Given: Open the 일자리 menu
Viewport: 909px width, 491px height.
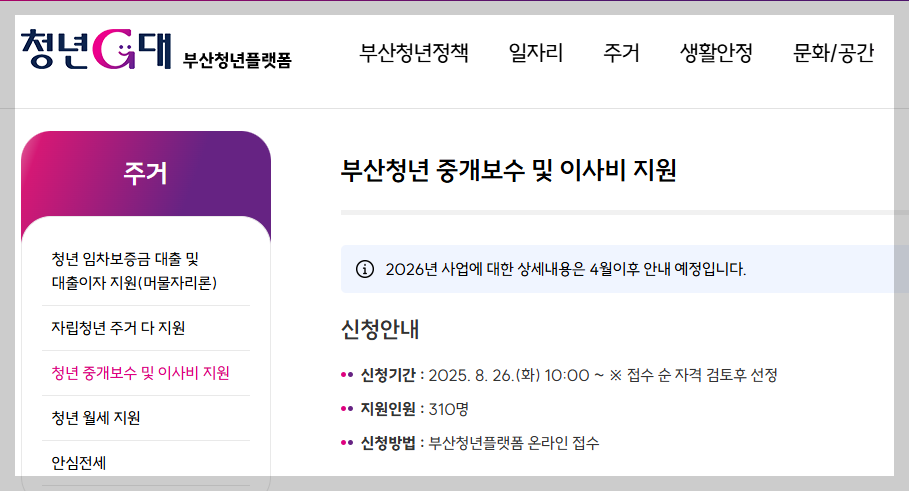Looking at the screenshot, I should (x=536, y=53).
